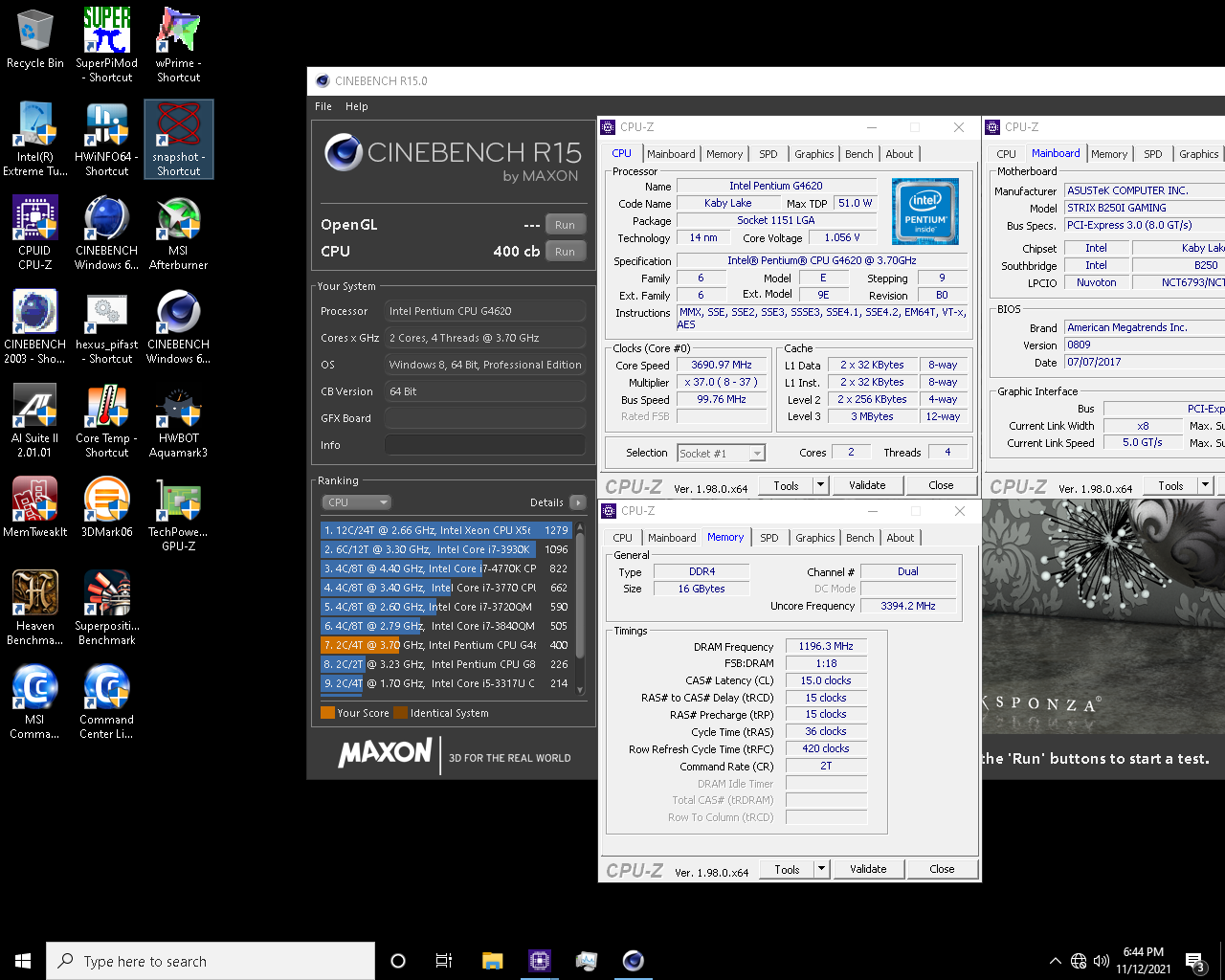Open SPD tab in top-left CPU-Z
This screenshot has width=1225, height=980.
[768, 154]
